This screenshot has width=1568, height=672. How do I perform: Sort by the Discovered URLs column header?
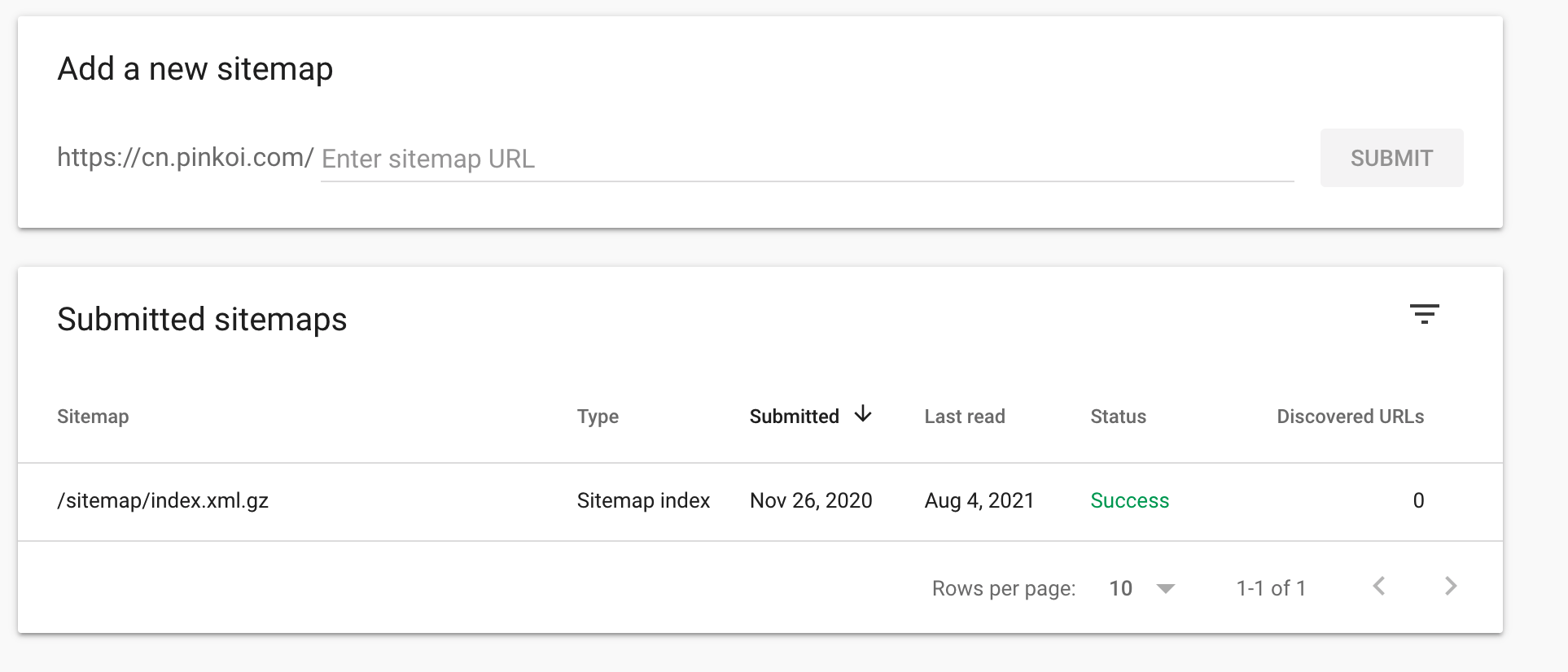1350,417
